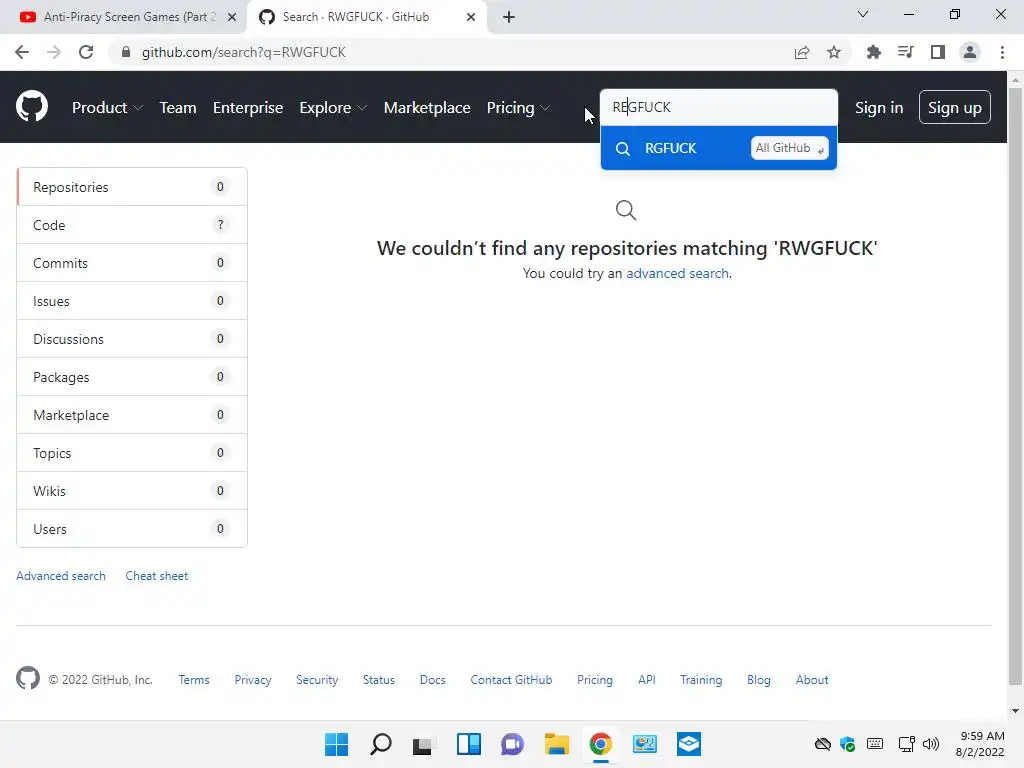Image resolution: width=1024 pixels, height=768 pixels.
Task: Open the Cheat sheet link
Action: 157,575
